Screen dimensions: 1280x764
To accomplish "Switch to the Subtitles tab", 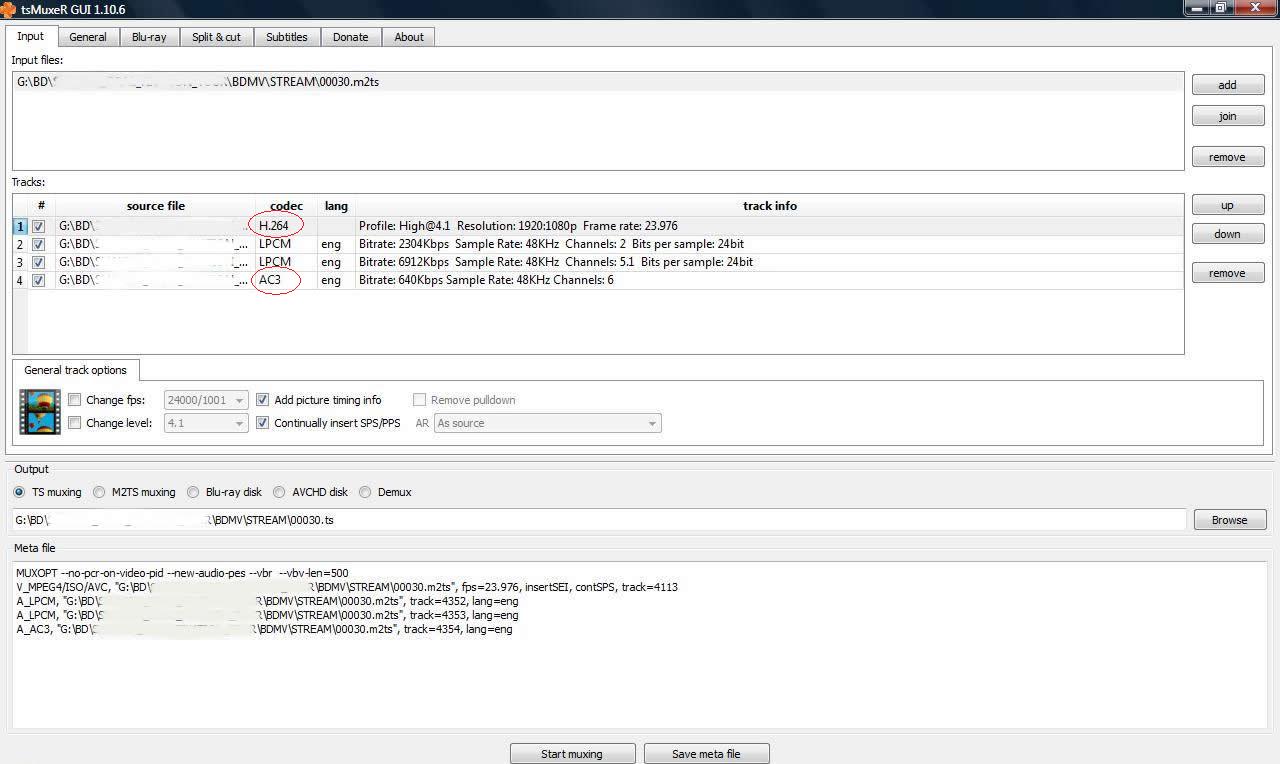I will tap(287, 37).
